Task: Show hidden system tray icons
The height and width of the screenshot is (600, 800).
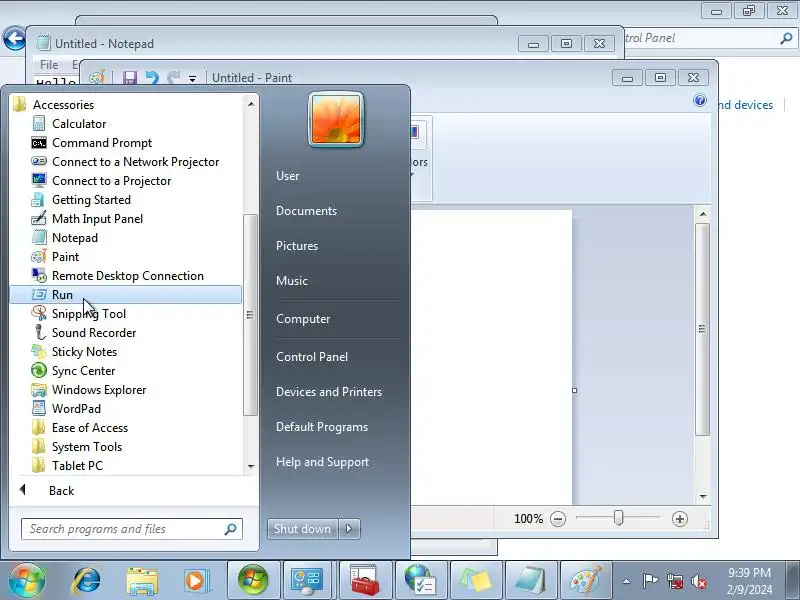Action: click(x=627, y=581)
